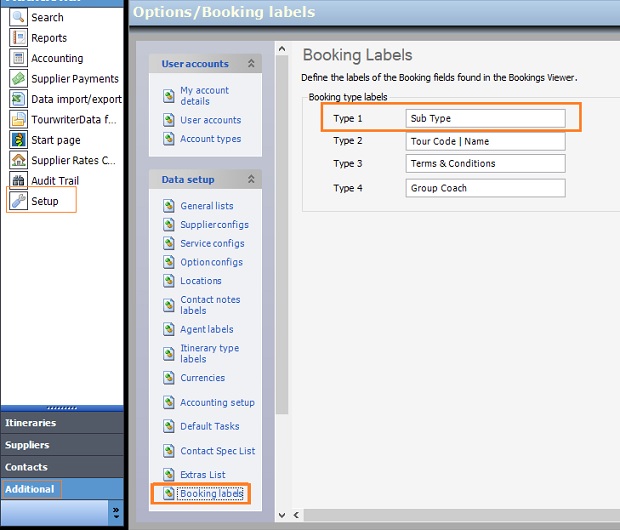Click the Search magnifier icon
This screenshot has height=530, width=620.
click(x=18, y=17)
